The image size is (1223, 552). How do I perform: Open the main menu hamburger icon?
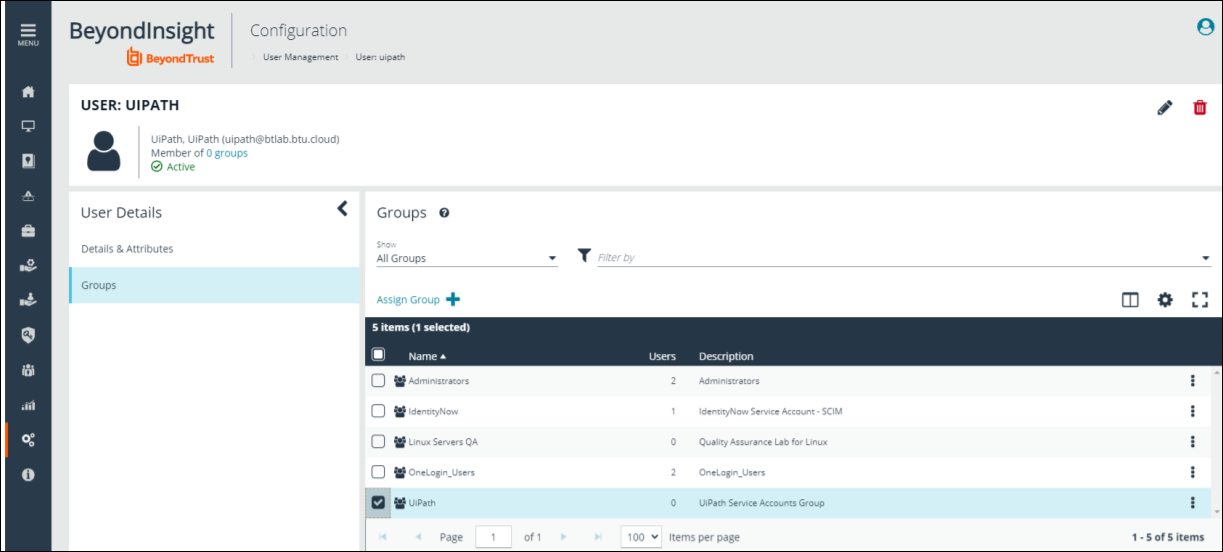[x=28, y=33]
